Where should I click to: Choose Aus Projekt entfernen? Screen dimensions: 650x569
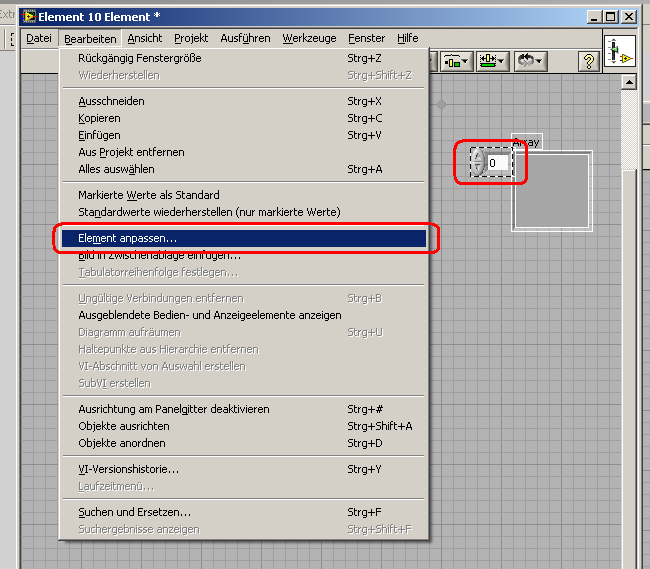[x=244, y=152]
